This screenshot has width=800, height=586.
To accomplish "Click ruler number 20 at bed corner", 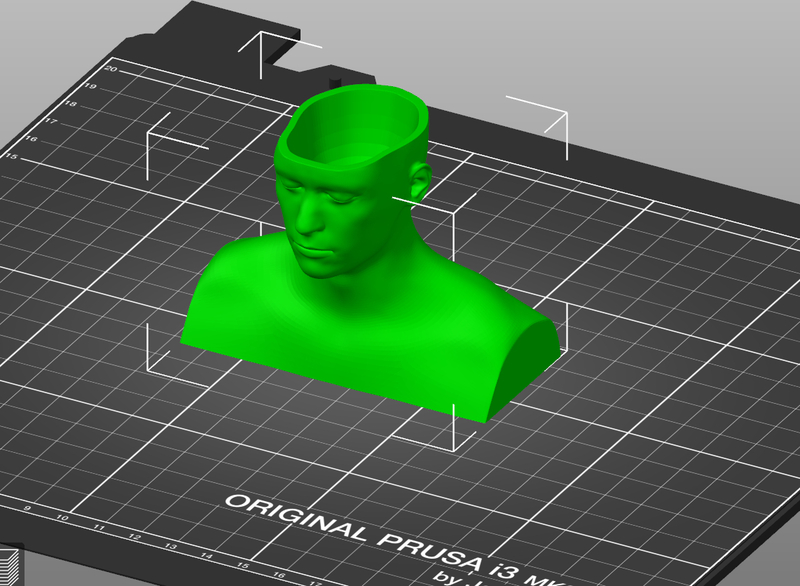I will click(112, 69).
